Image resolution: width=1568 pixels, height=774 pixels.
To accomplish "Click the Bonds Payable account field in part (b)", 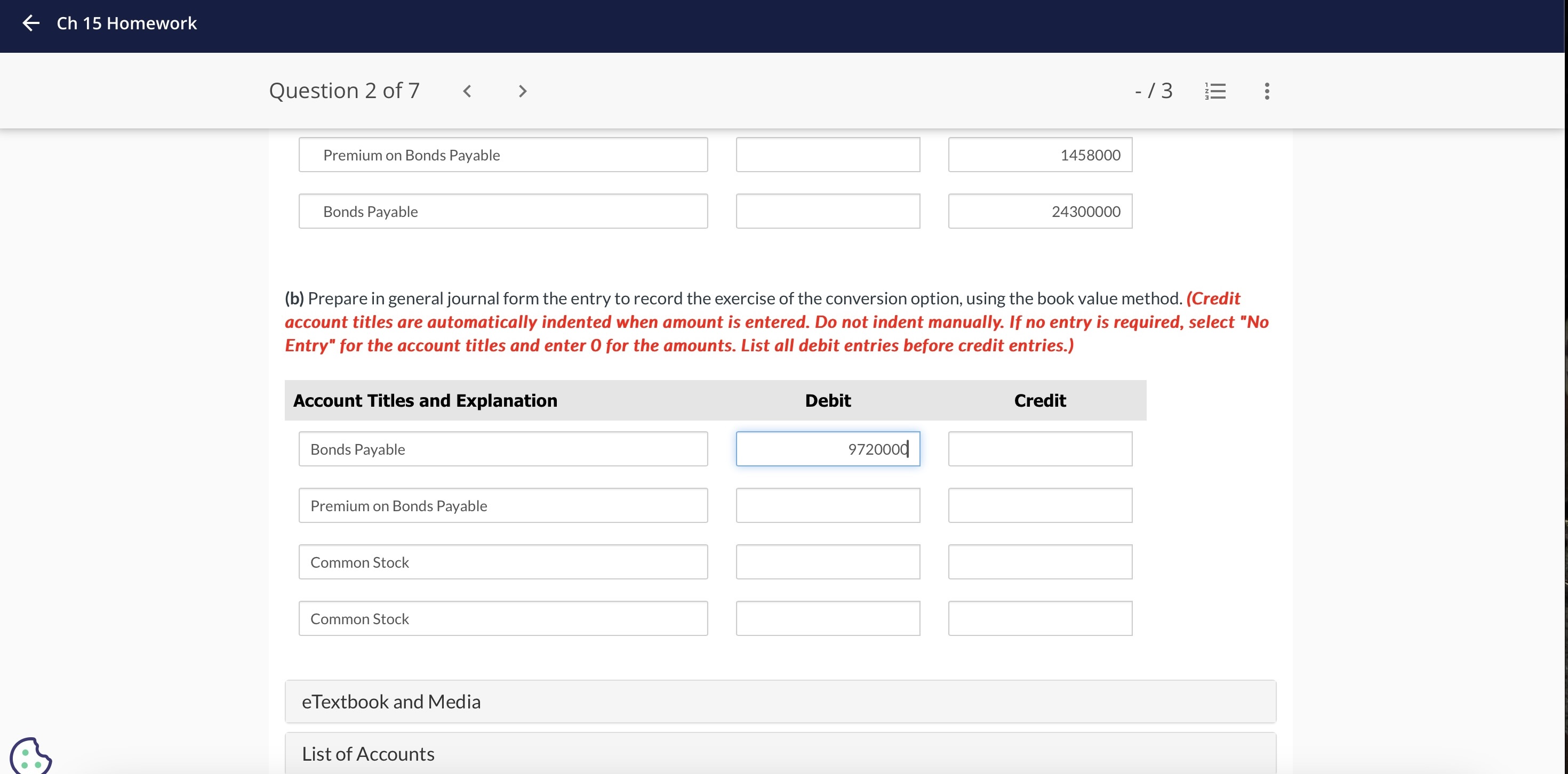I will [x=503, y=449].
